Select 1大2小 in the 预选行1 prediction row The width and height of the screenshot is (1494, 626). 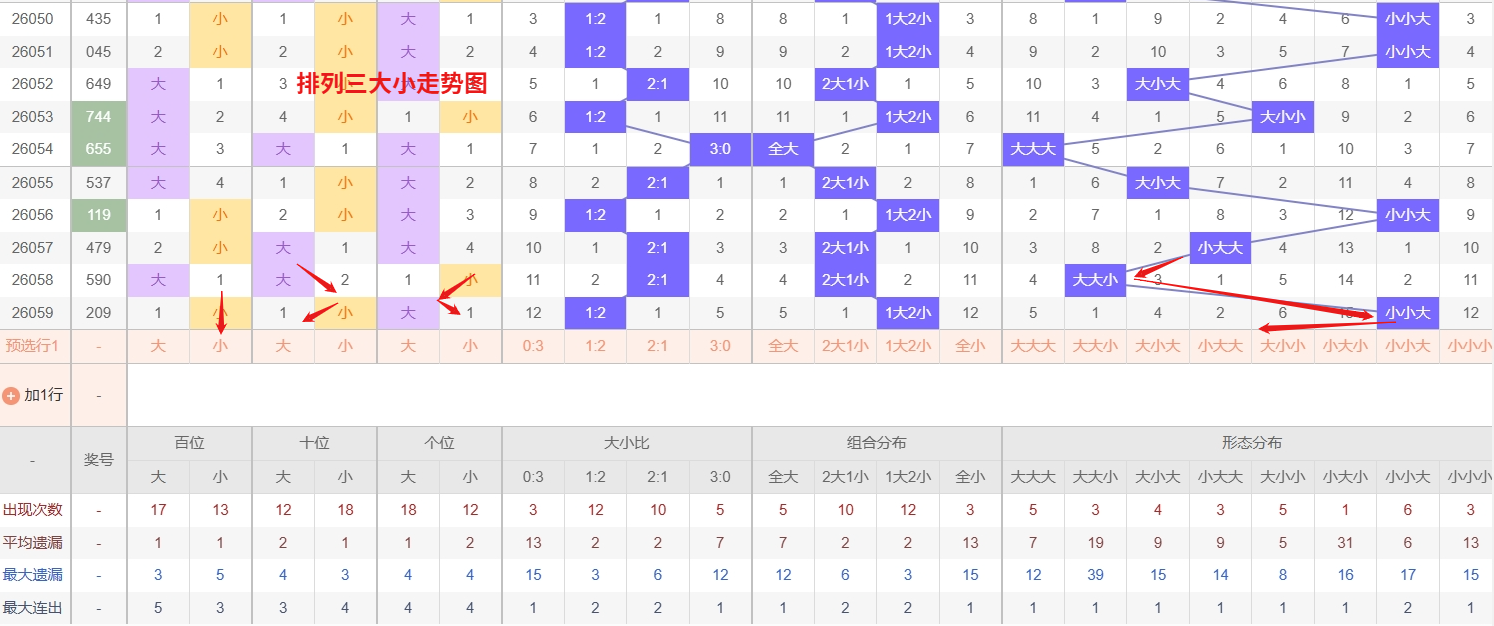pos(907,345)
